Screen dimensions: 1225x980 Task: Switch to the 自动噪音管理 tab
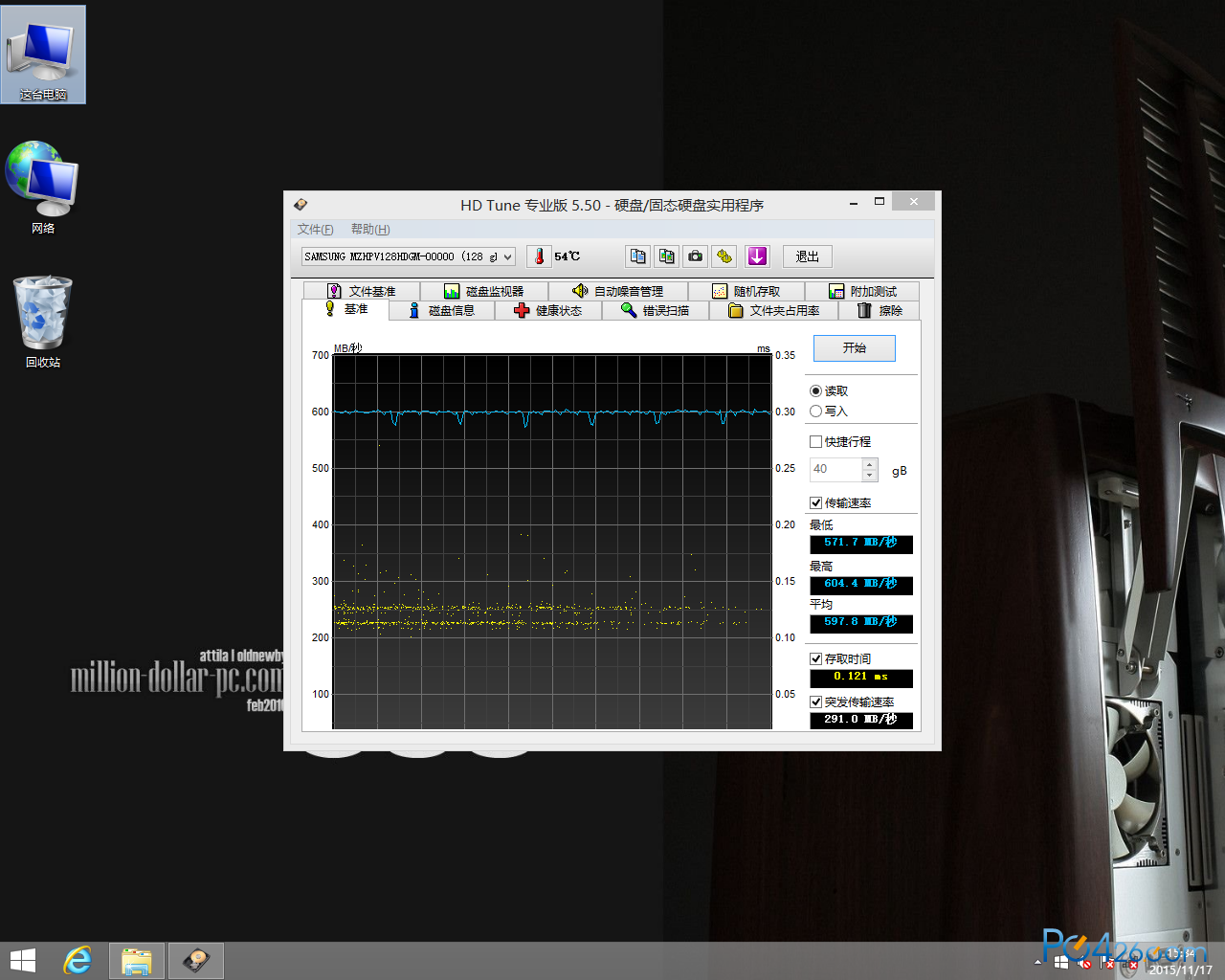[617, 291]
